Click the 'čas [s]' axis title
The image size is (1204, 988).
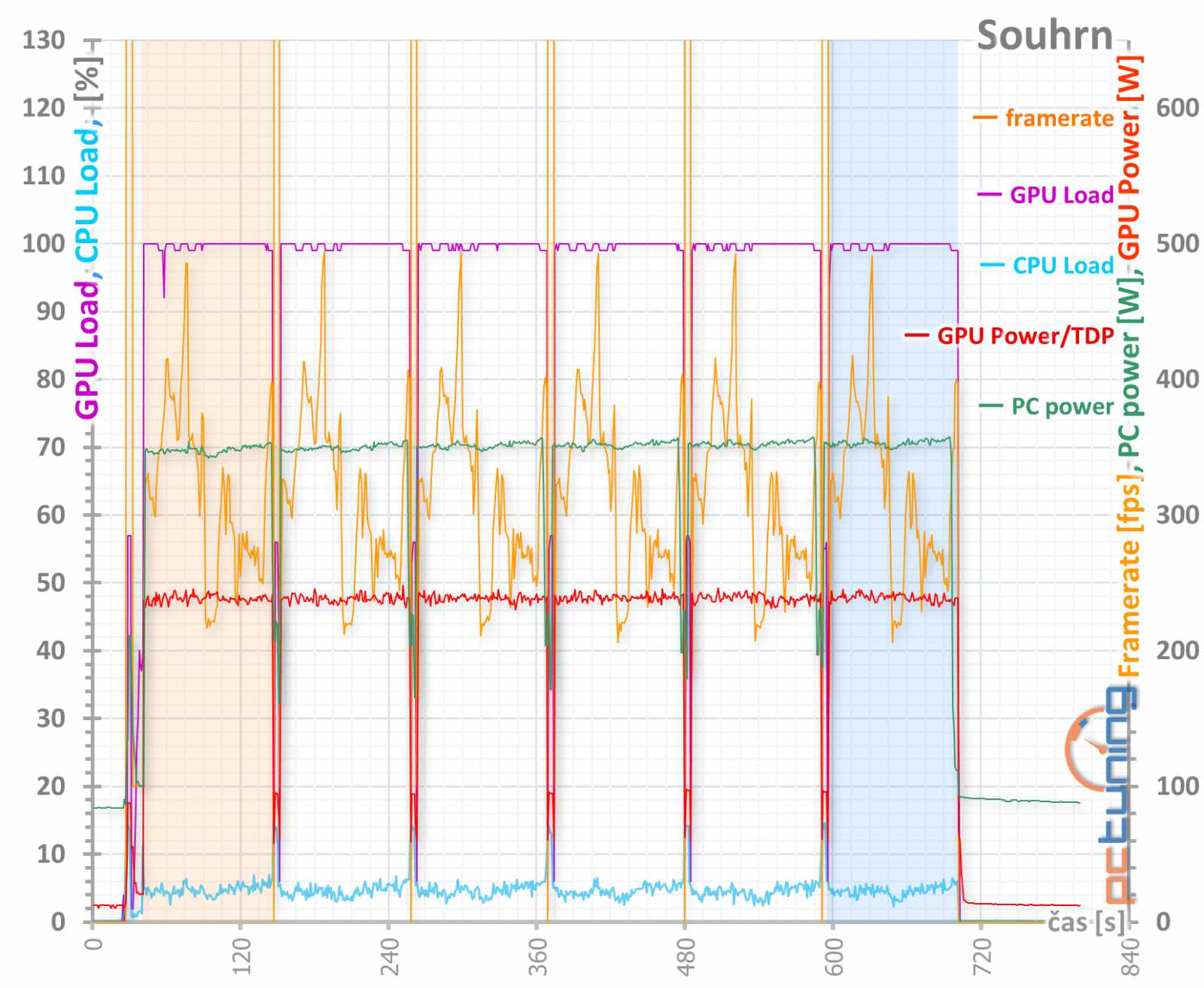tap(1087, 922)
